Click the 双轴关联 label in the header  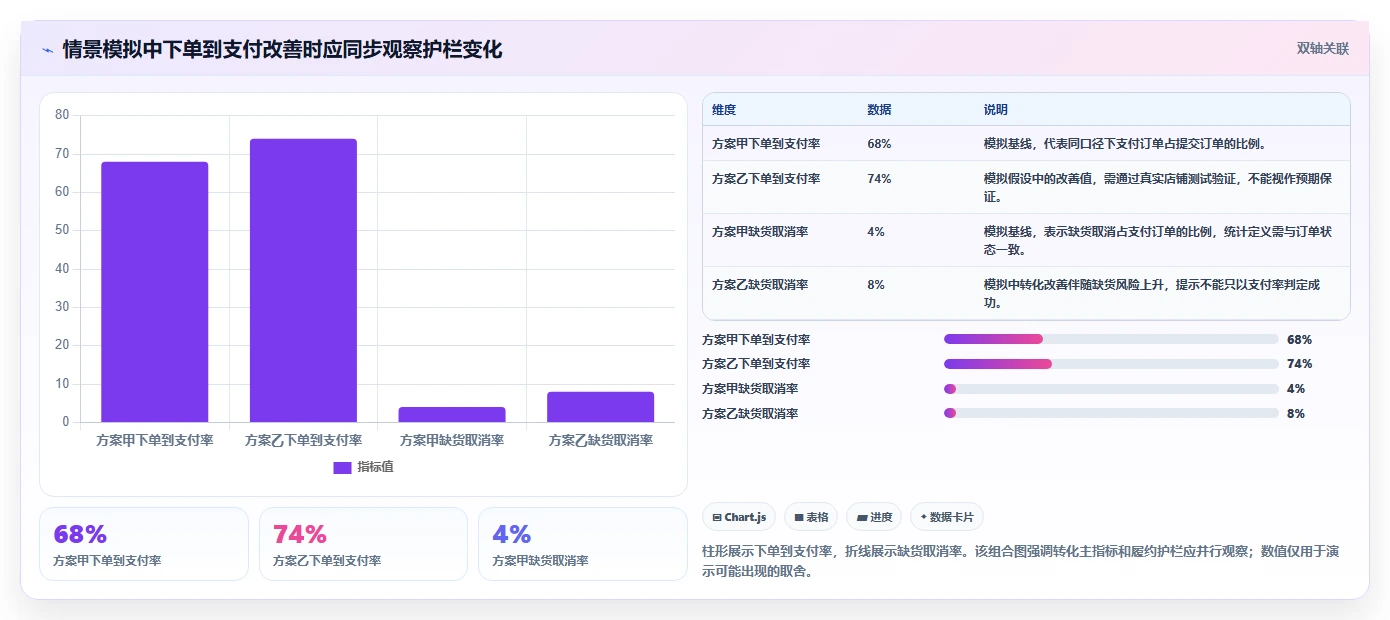click(1323, 49)
